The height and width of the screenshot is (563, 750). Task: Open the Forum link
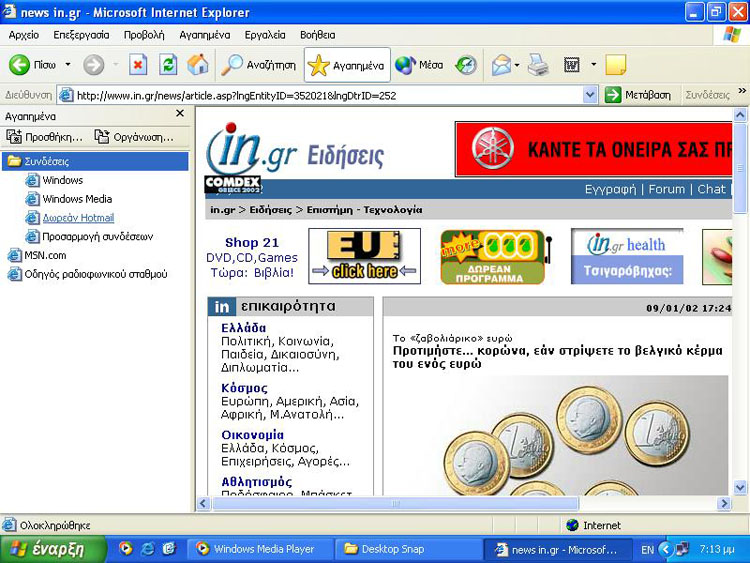click(666, 189)
